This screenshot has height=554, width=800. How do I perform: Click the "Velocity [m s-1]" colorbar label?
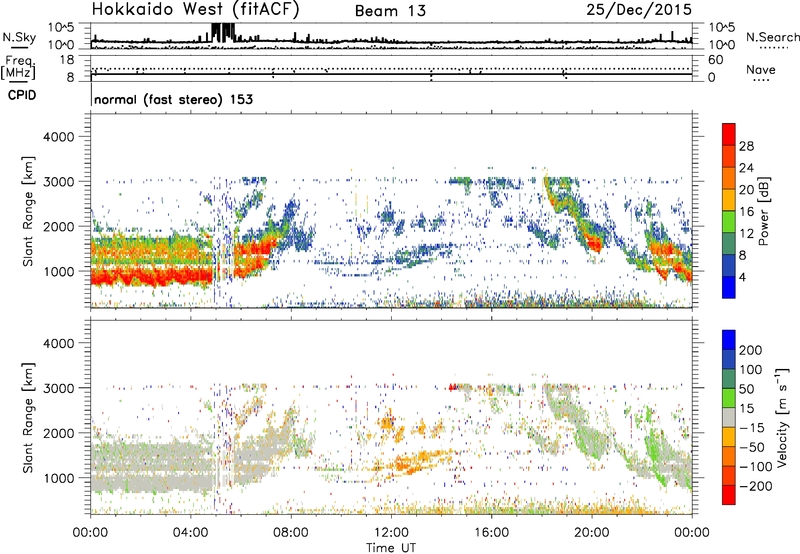782,417
